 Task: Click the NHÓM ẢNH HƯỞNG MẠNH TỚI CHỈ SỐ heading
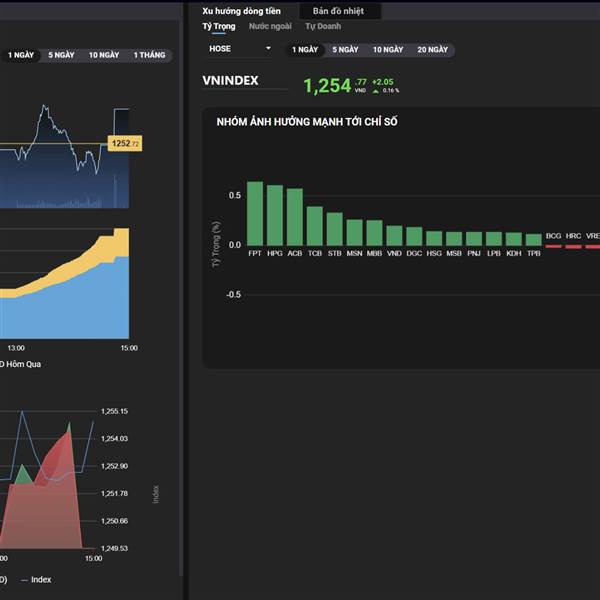(307, 122)
